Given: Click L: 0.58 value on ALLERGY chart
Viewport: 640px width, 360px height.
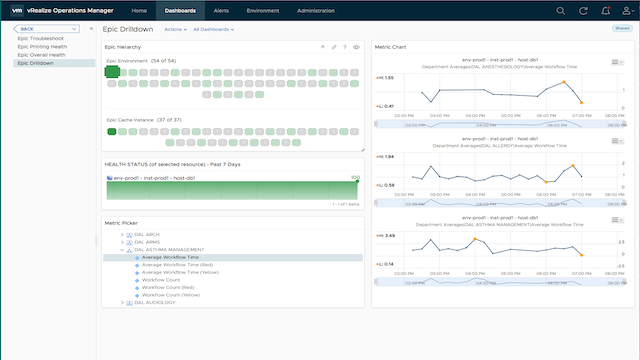Looking at the screenshot, I should [x=385, y=185].
